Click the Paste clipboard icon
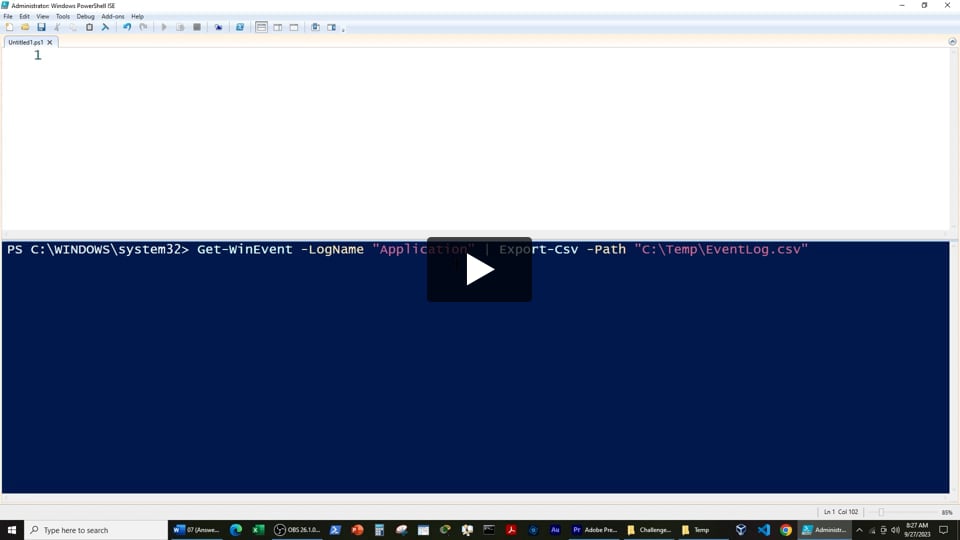 tap(89, 27)
